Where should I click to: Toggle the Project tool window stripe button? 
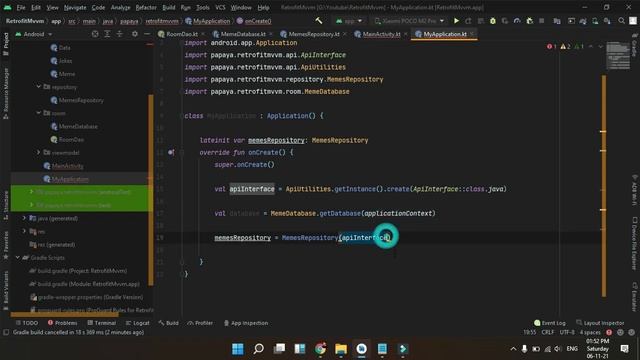(x=6, y=44)
